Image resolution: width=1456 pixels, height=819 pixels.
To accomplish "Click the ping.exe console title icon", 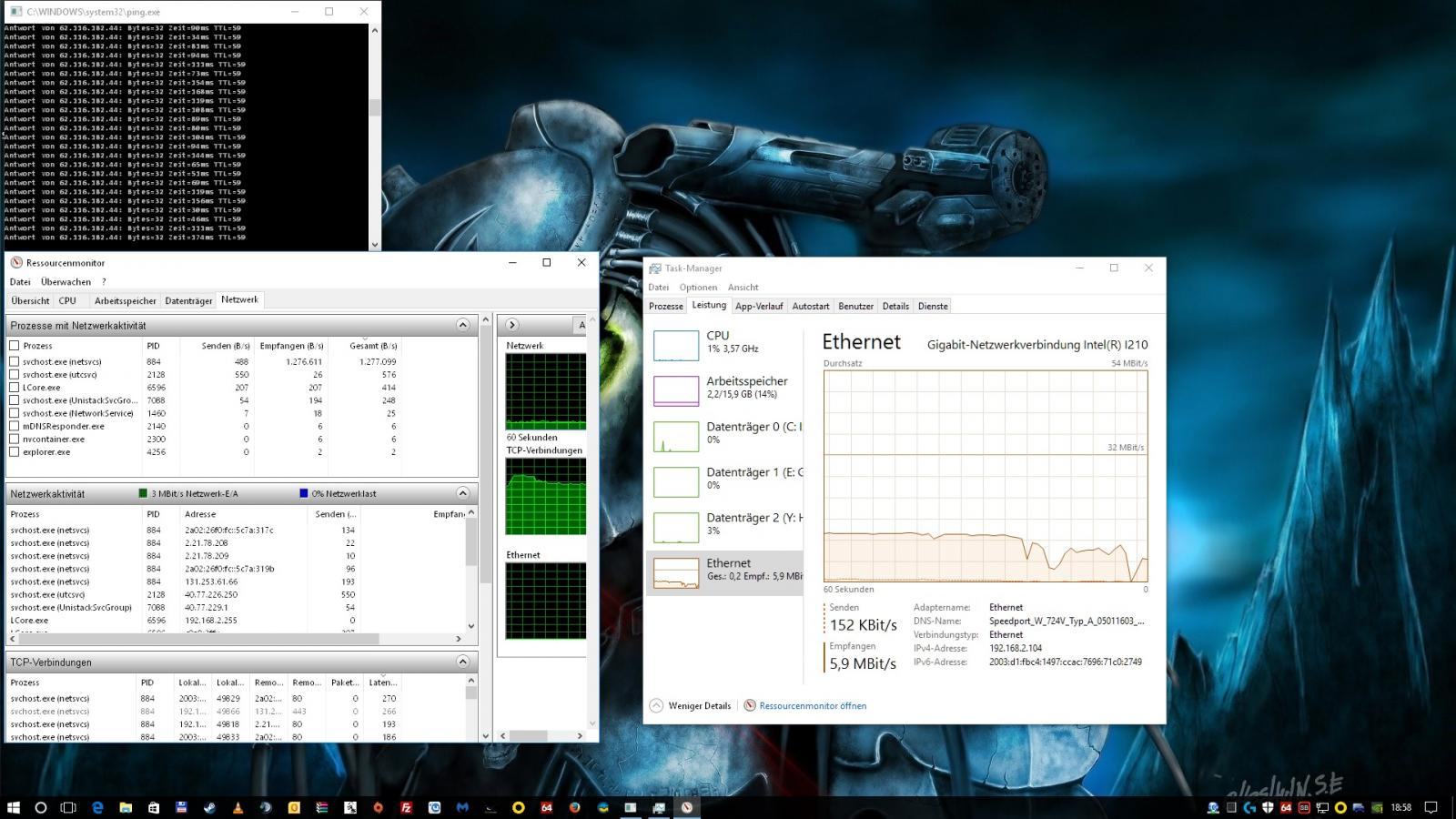I will point(15,12).
